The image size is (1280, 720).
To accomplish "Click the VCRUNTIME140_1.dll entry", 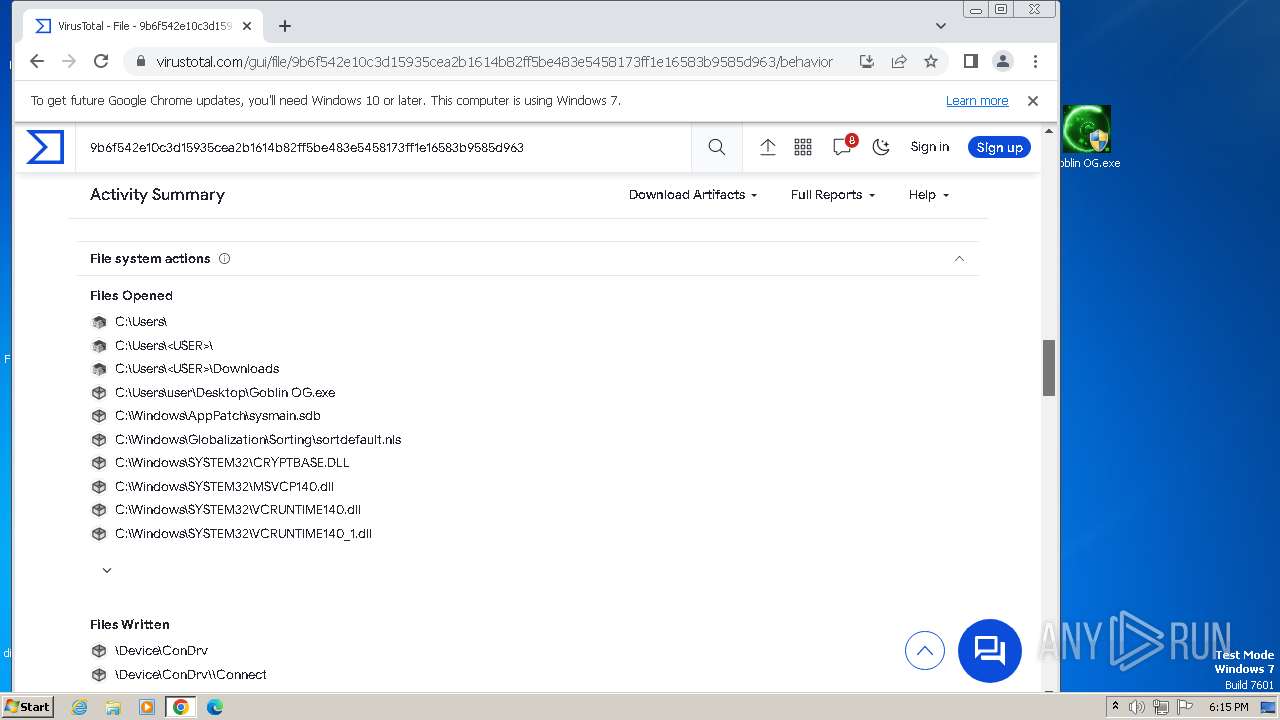I will 243,534.
